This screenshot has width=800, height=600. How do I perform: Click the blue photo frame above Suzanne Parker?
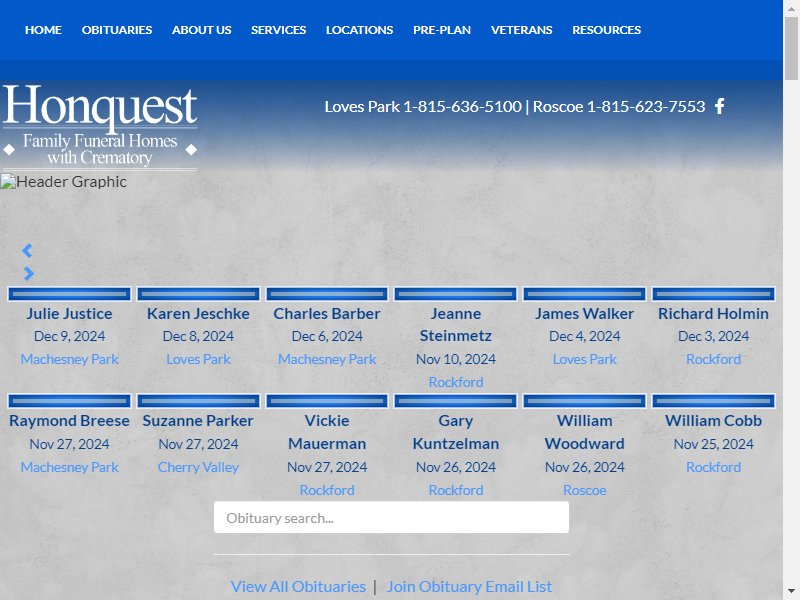pyautogui.click(x=198, y=401)
